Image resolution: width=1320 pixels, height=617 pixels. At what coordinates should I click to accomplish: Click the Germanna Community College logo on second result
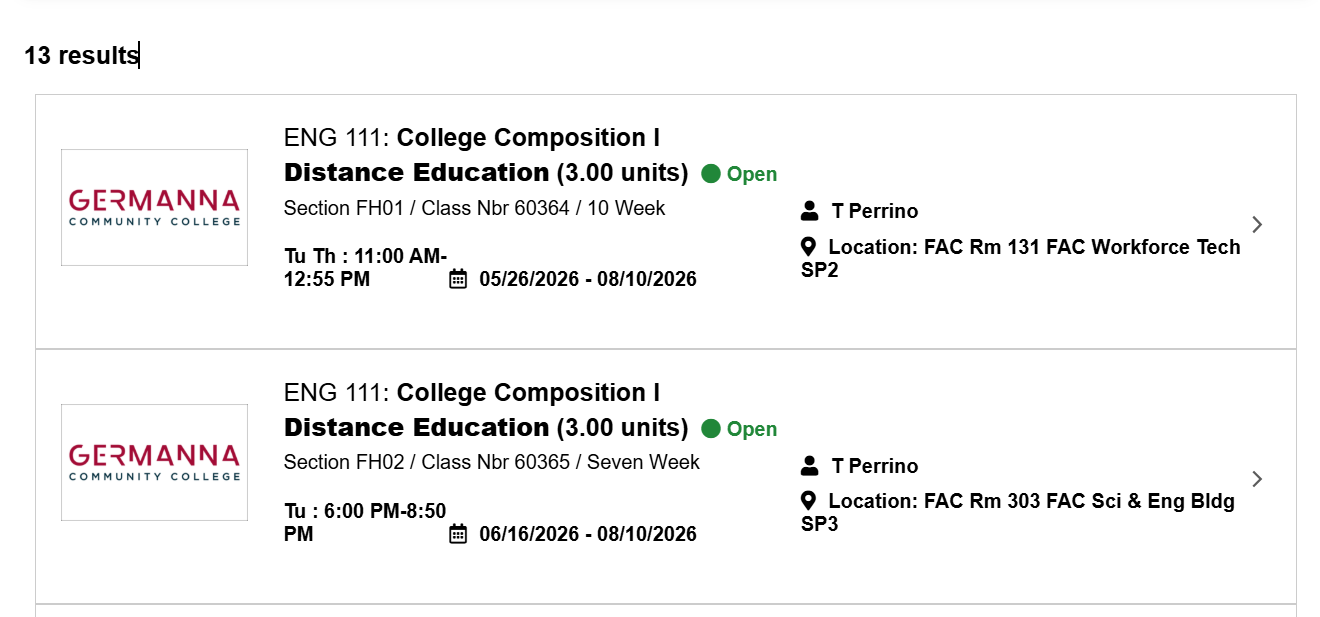(153, 462)
